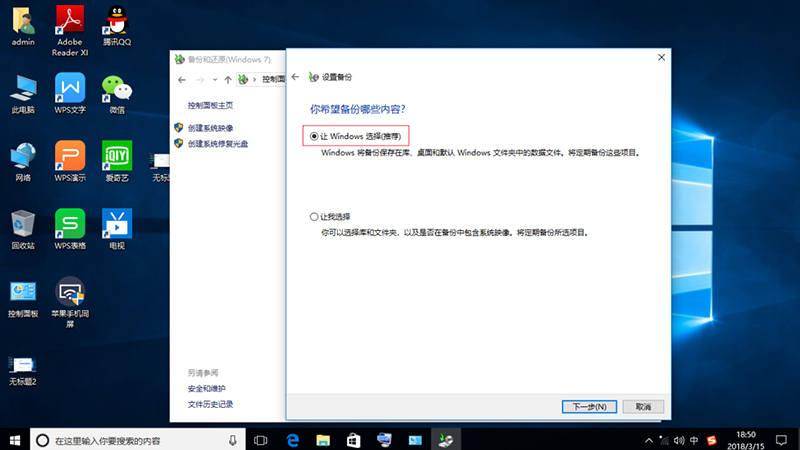The width and height of the screenshot is (800, 450).
Task: Open the Windows Start button
Action: 15,440
